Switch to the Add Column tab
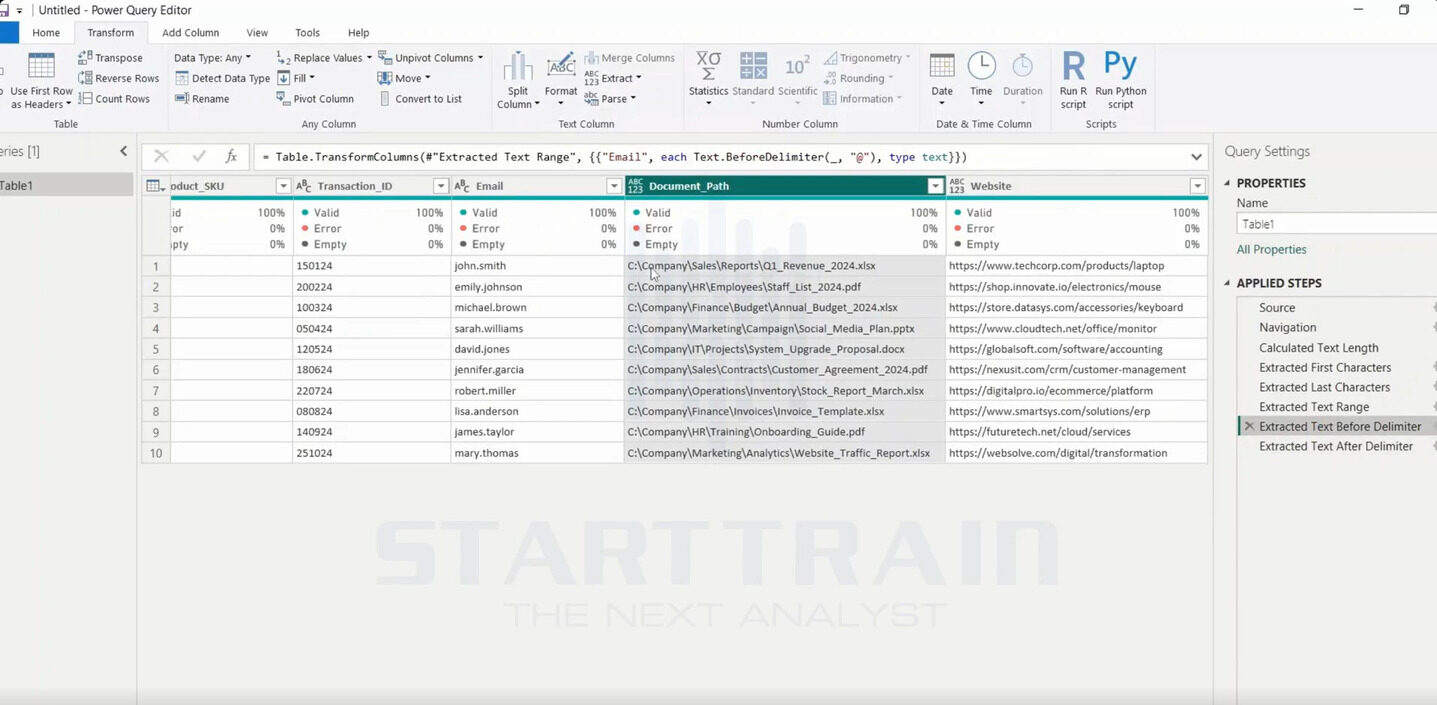1437x705 pixels. 190,33
